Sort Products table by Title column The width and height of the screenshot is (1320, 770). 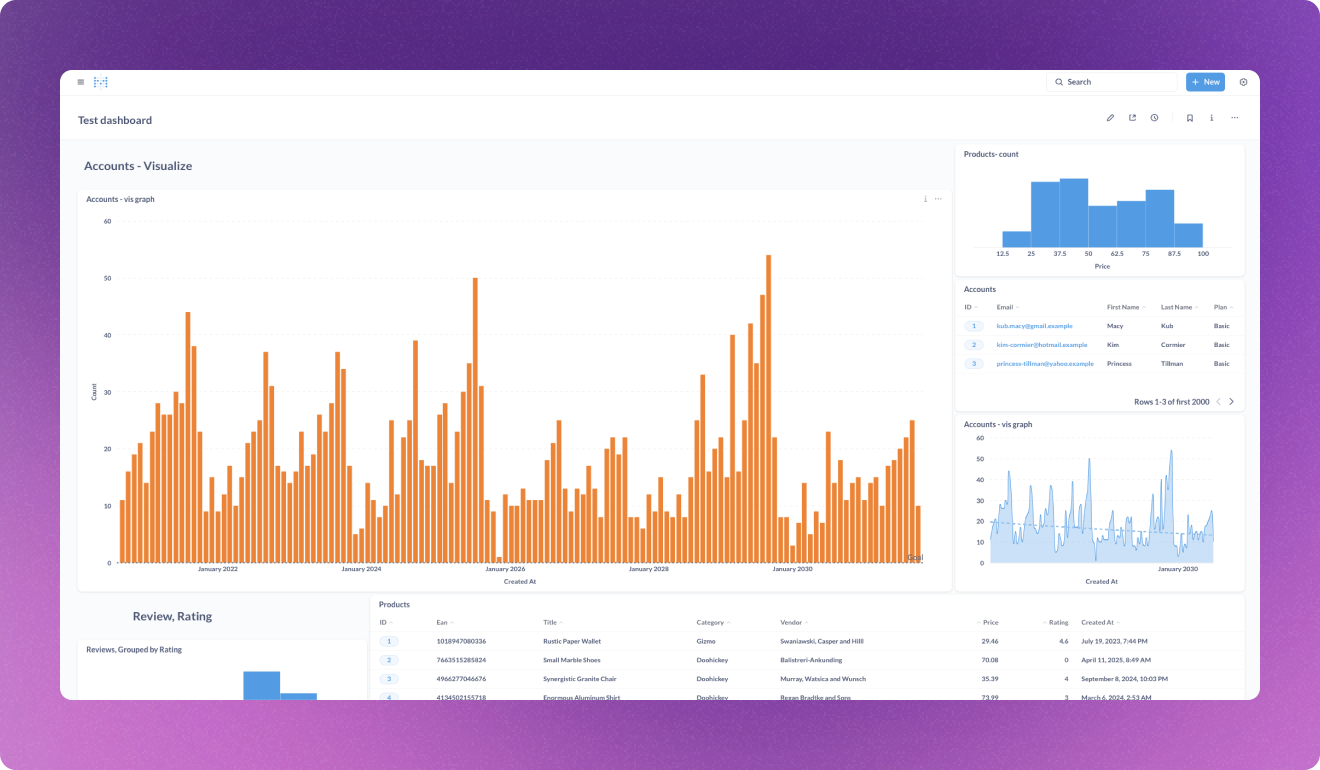click(553, 622)
